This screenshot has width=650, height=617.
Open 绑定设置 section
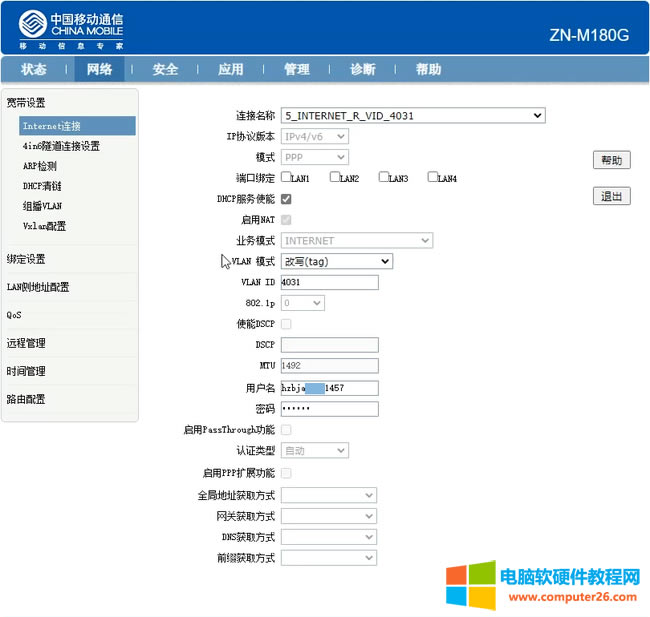pos(26,259)
